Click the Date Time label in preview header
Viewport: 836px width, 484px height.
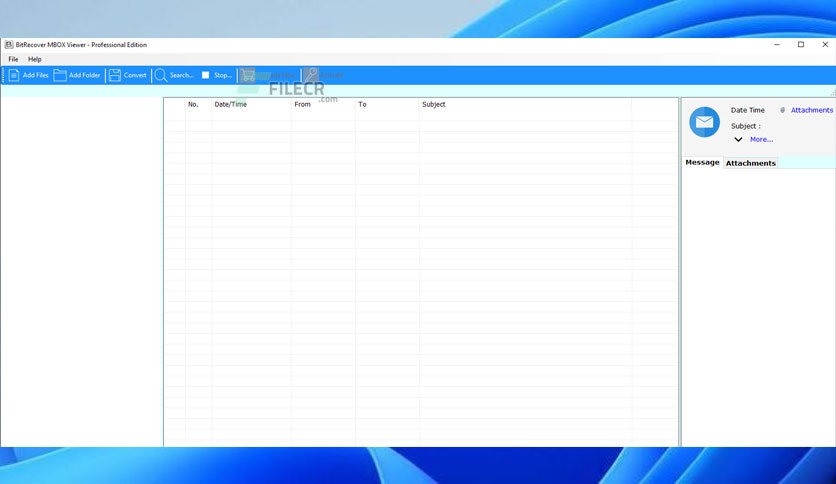(x=747, y=110)
